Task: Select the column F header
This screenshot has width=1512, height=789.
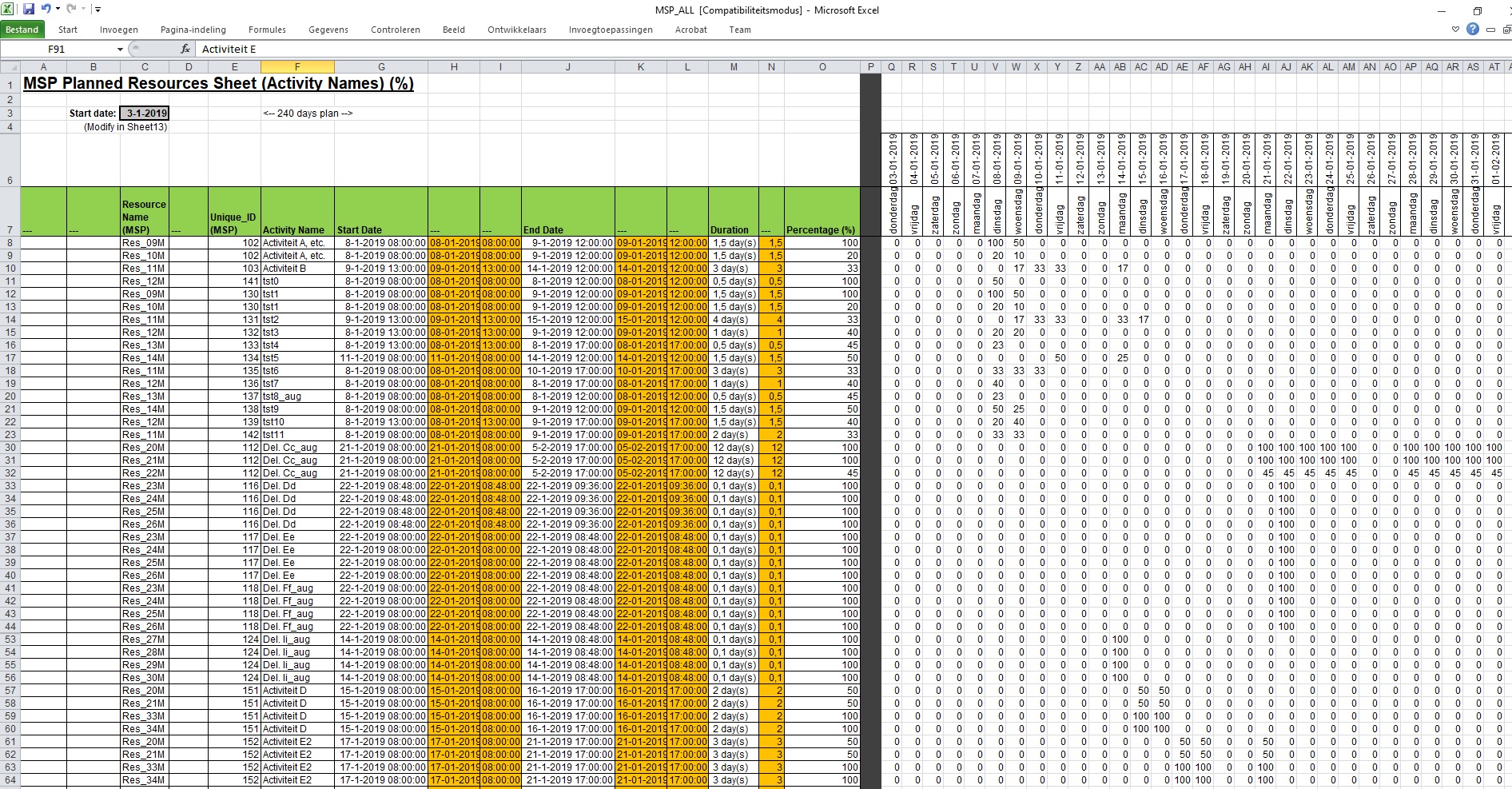Action: [297, 67]
